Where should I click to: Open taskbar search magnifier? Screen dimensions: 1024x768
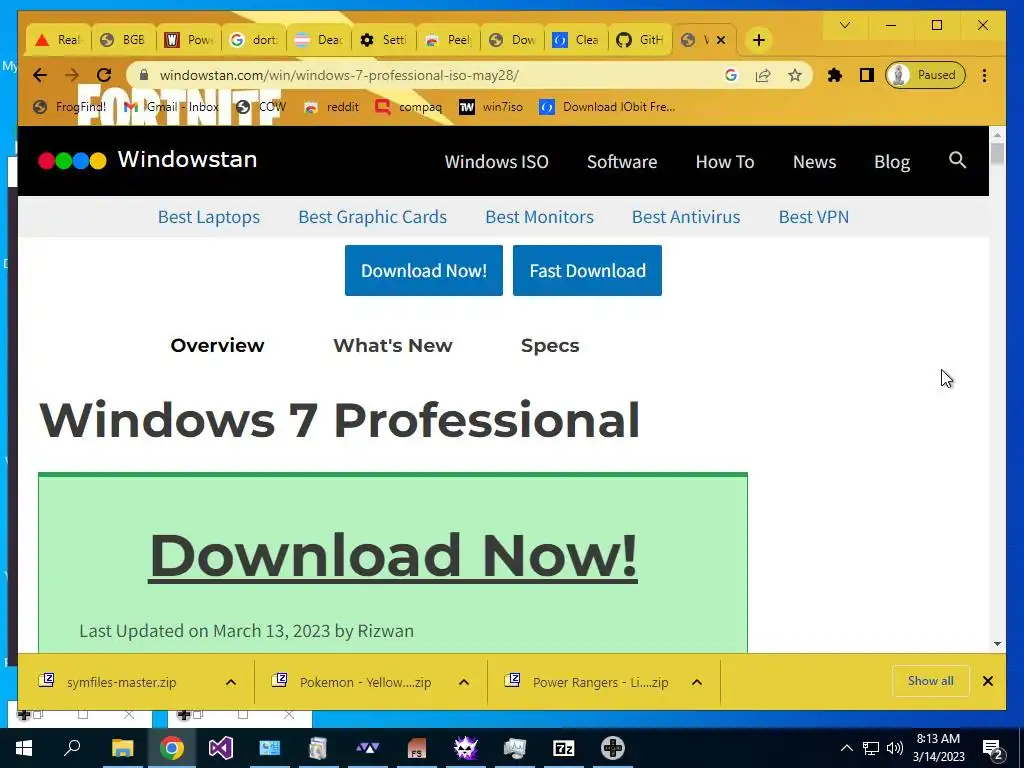click(x=72, y=748)
